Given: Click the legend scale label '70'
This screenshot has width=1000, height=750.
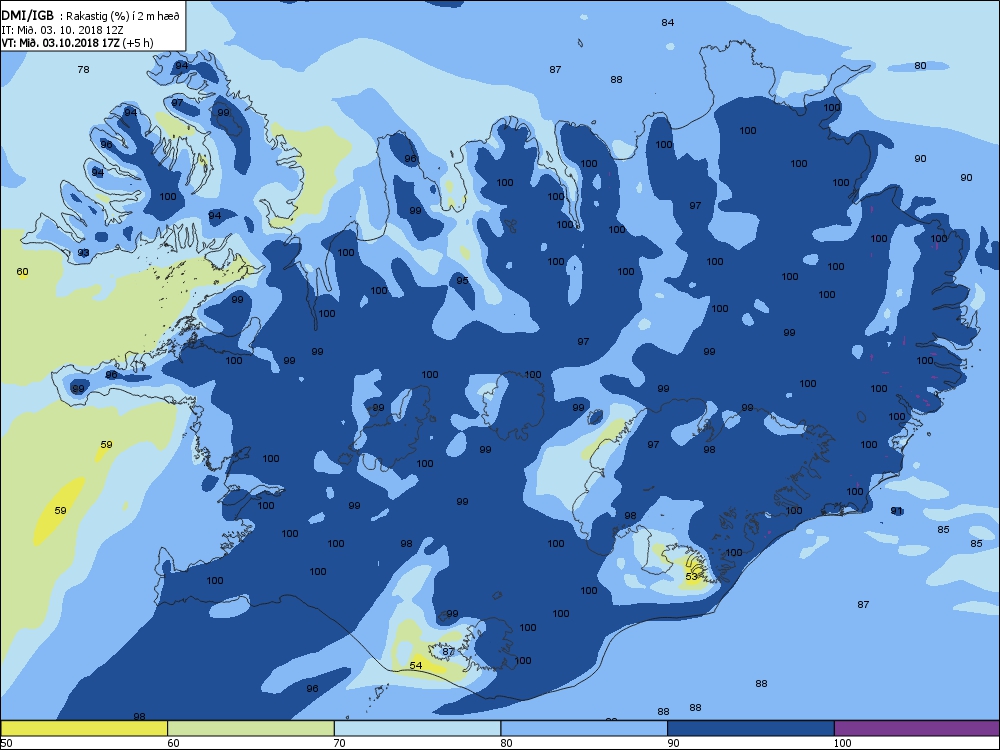Looking at the screenshot, I should pyautogui.click(x=340, y=743).
